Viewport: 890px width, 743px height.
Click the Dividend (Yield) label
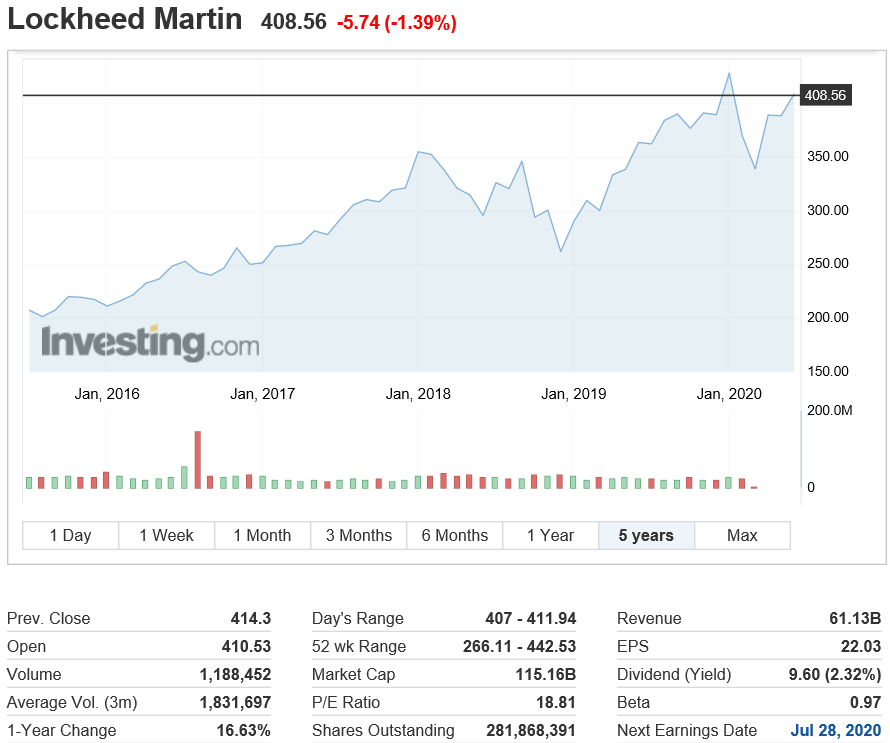click(674, 674)
